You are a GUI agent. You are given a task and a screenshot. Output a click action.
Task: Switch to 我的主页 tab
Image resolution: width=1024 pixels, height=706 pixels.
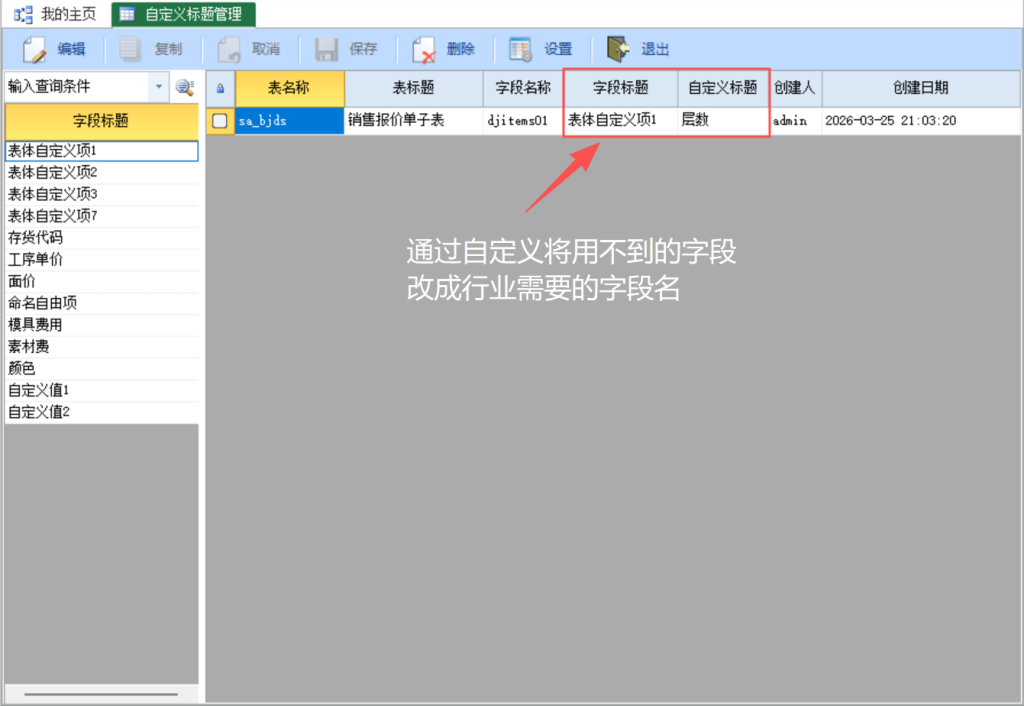pyautogui.click(x=56, y=14)
